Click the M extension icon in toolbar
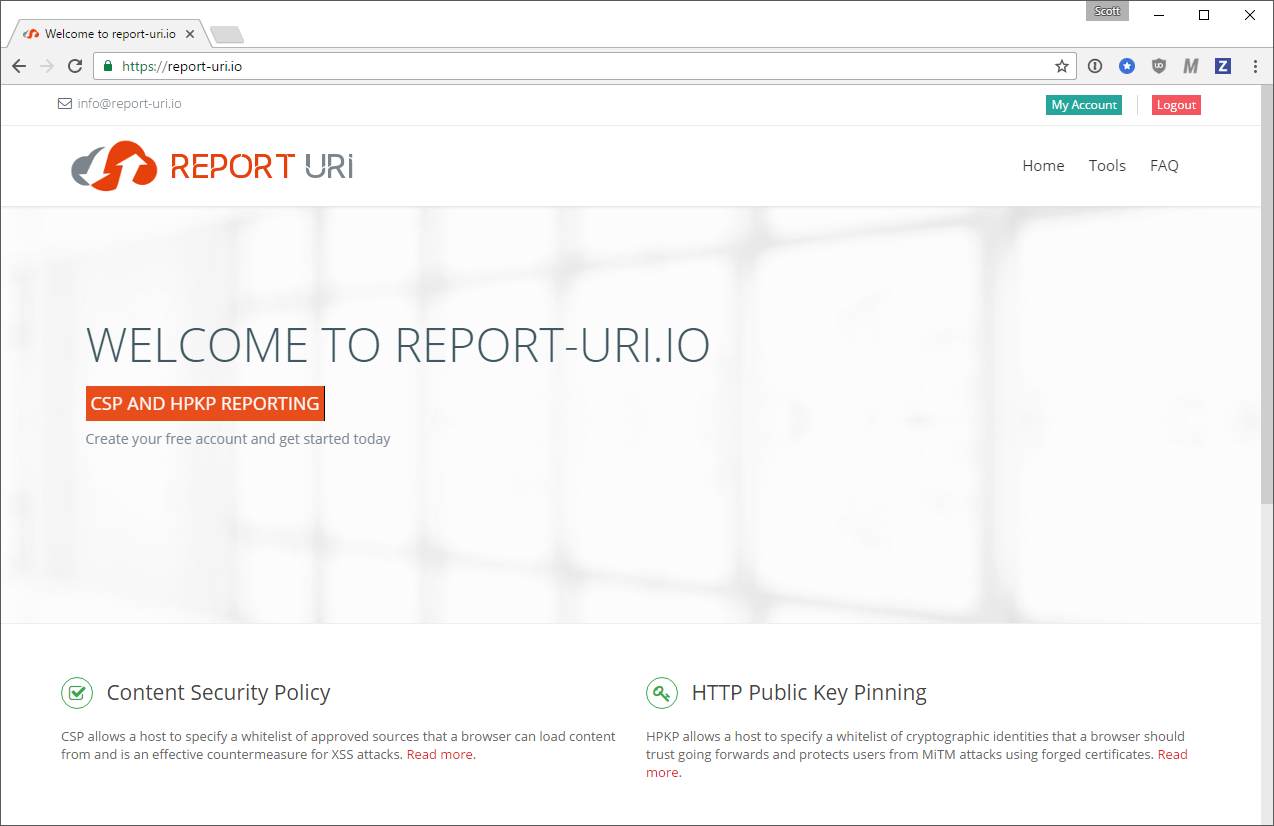The image size is (1274, 826). 1190,66
